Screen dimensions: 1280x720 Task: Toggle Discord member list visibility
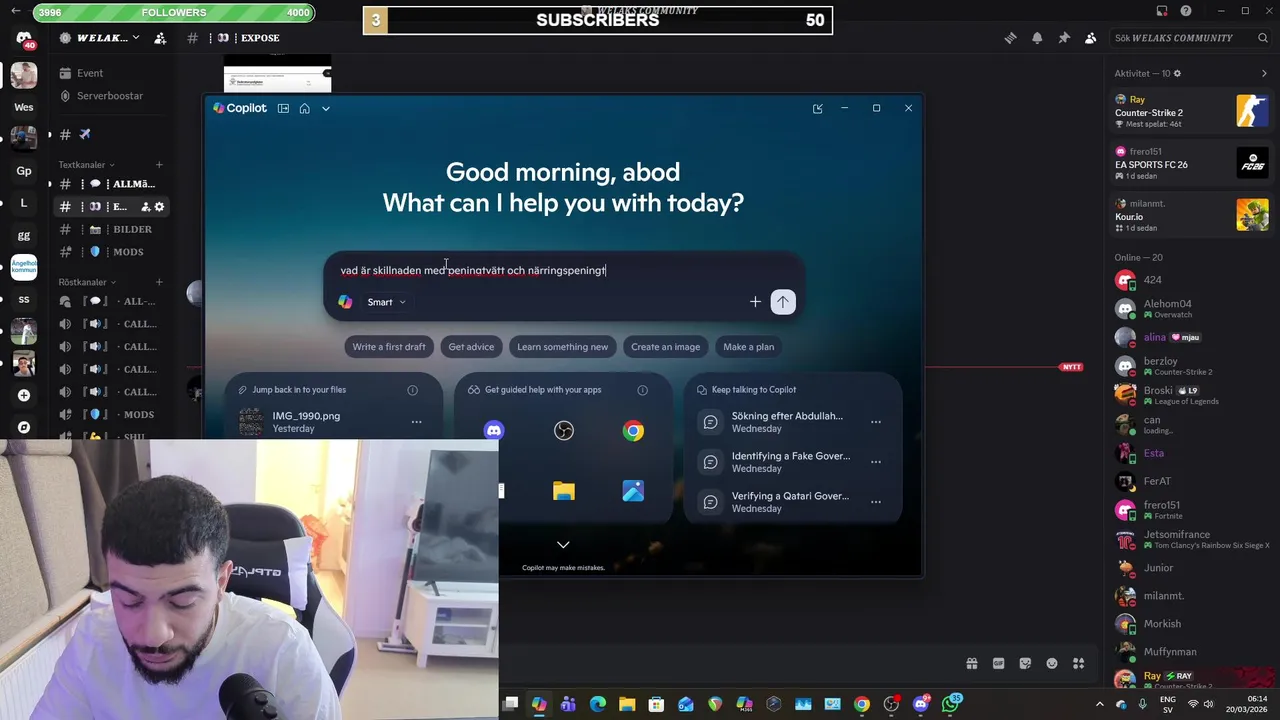(1090, 38)
